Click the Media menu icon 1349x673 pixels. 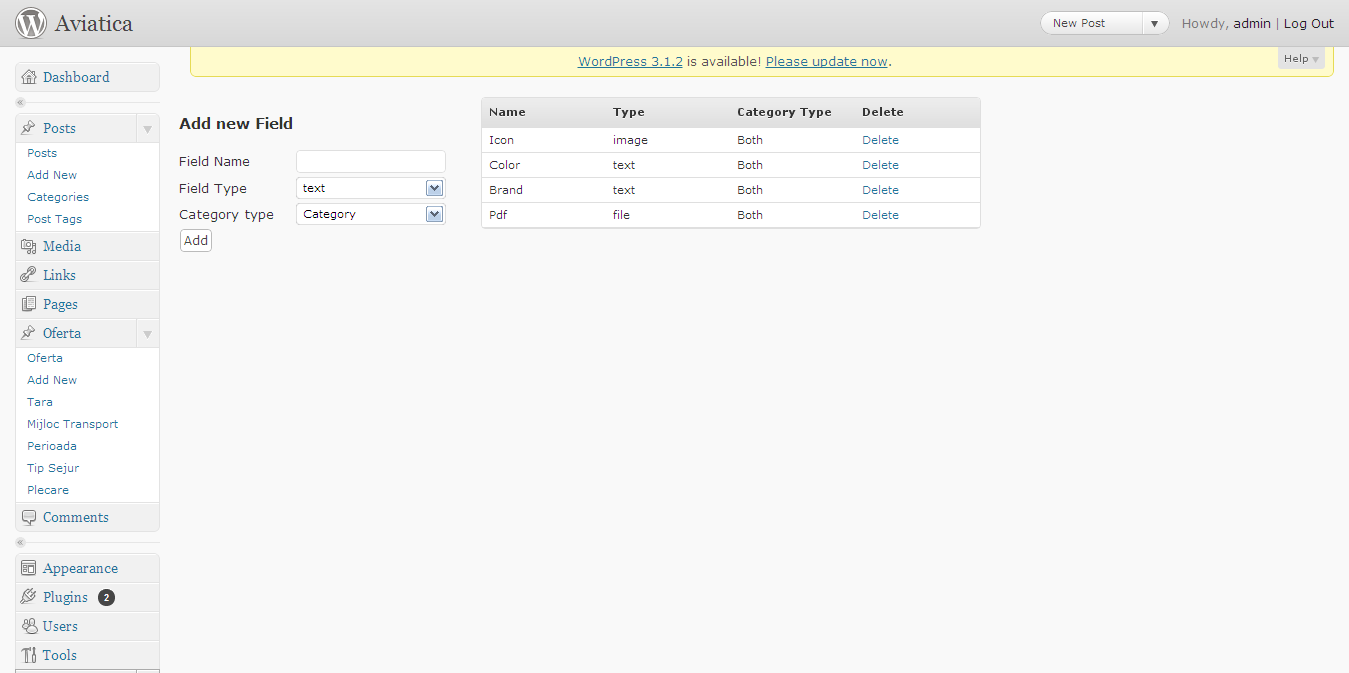(29, 247)
